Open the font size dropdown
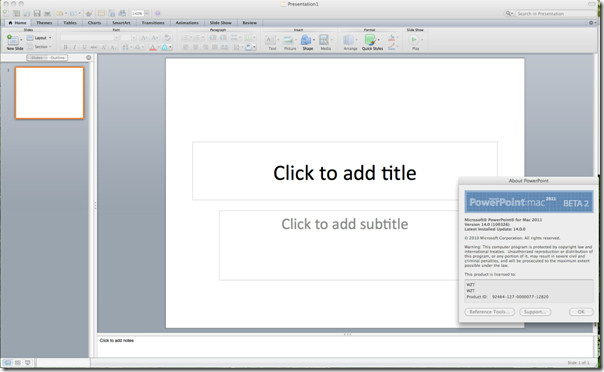Screen dimensions: 604x372 point(134,38)
